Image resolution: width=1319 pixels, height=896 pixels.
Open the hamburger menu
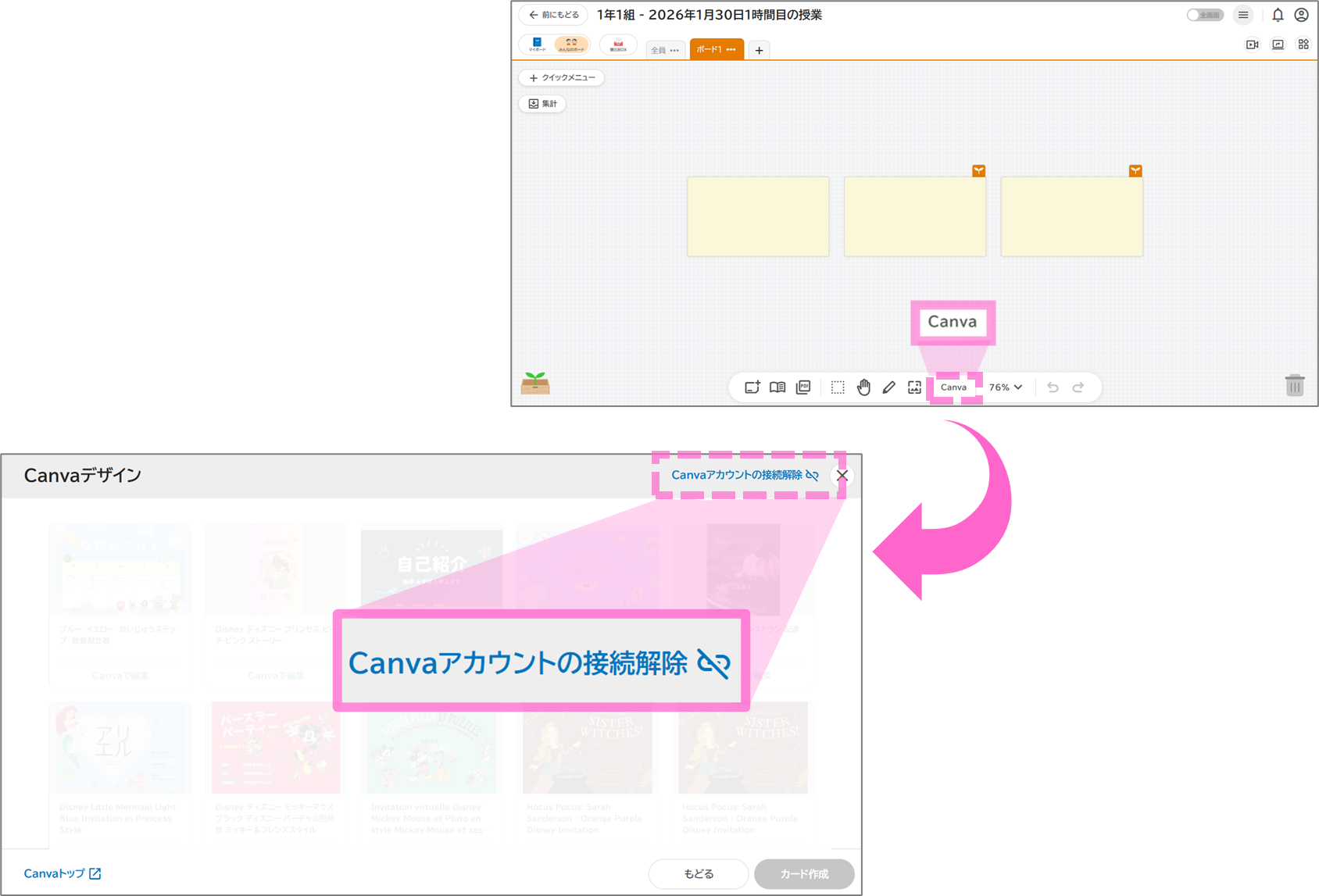tap(1243, 15)
